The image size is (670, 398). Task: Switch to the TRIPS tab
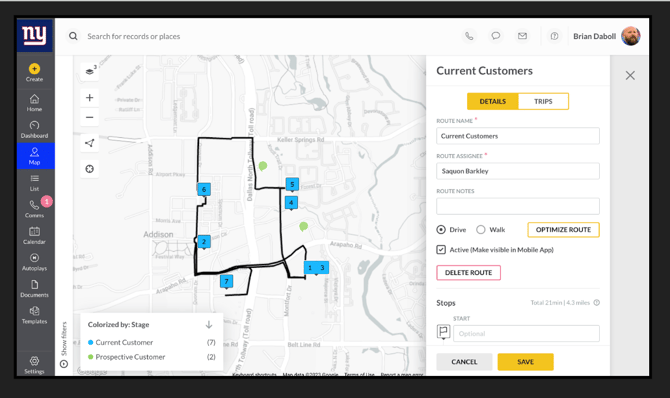coord(543,101)
